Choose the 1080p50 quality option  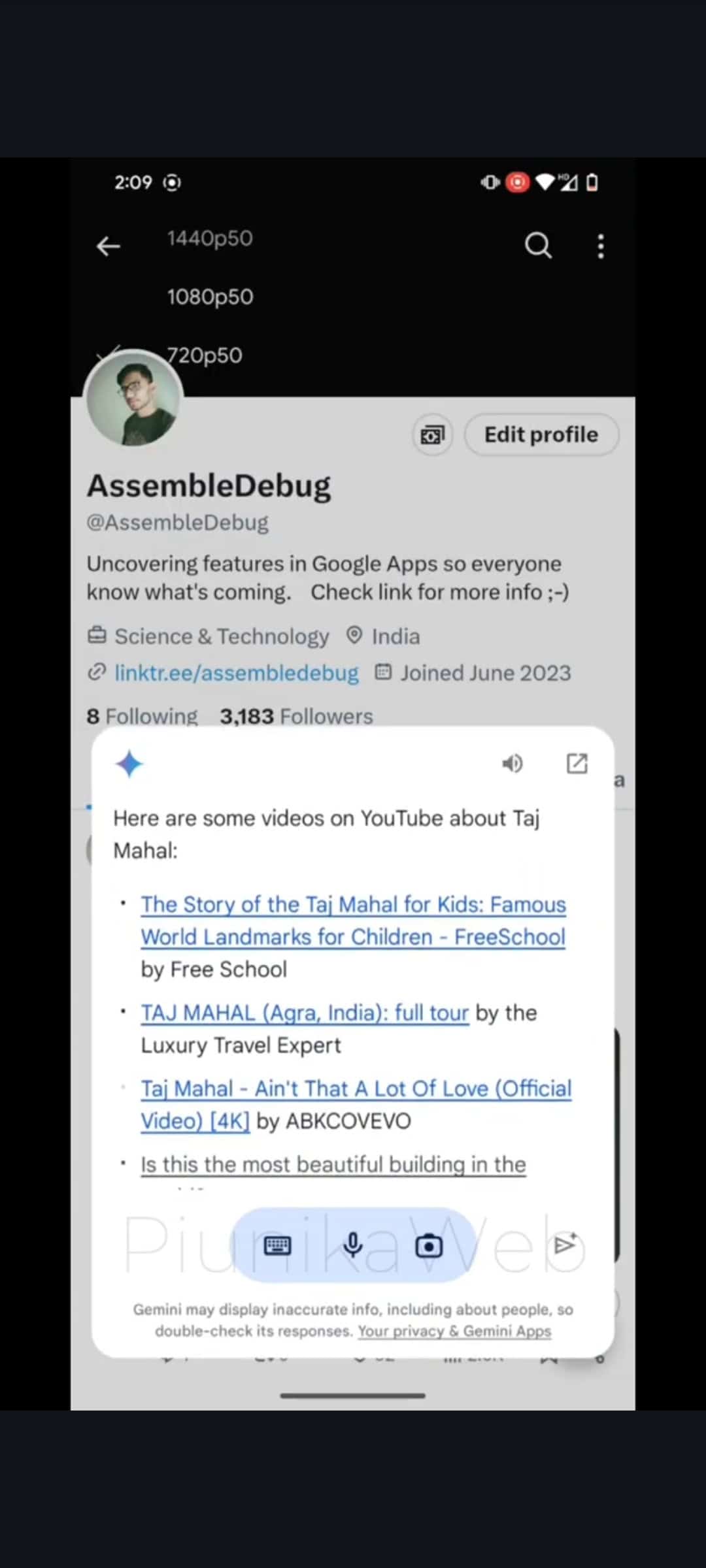click(x=210, y=297)
